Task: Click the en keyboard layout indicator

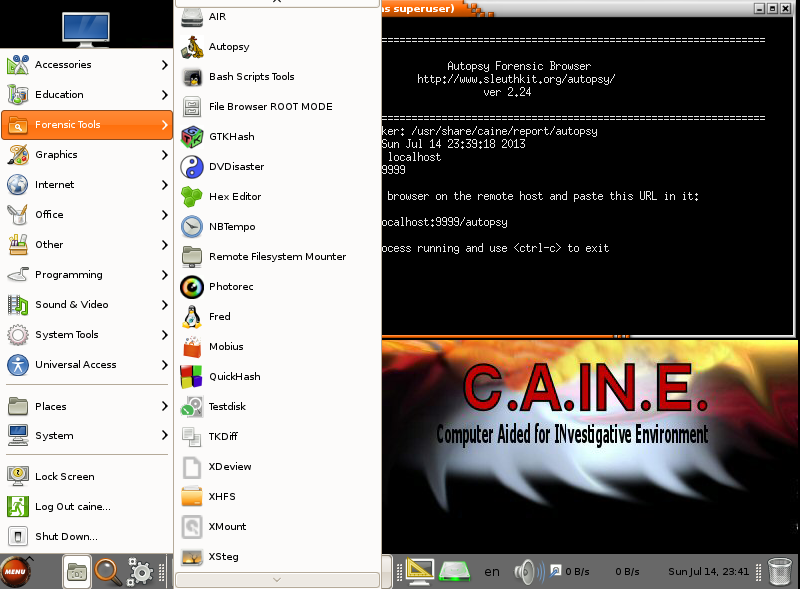Action: point(492,572)
